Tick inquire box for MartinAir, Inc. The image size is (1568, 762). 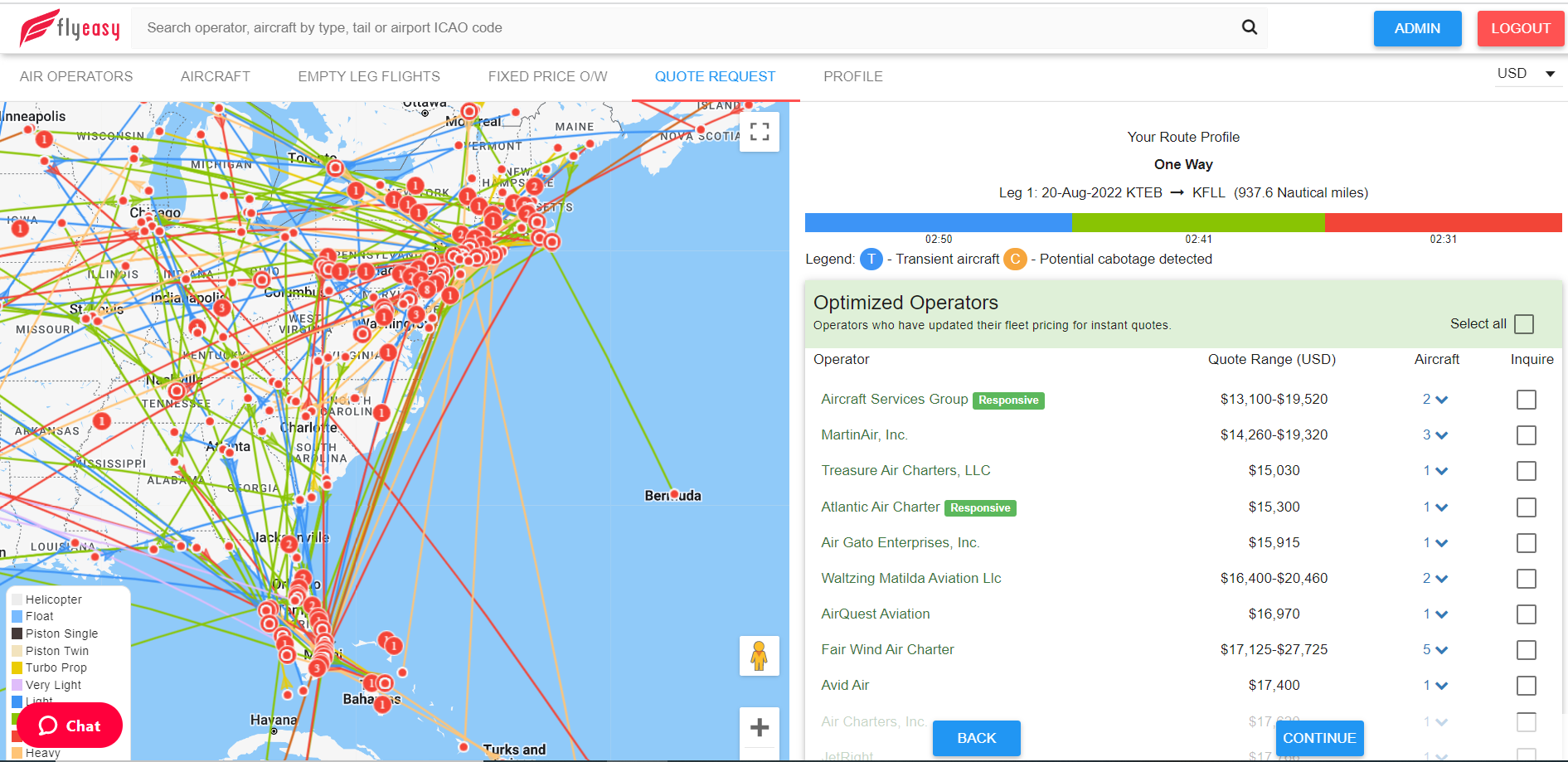(x=1526, y=435)
